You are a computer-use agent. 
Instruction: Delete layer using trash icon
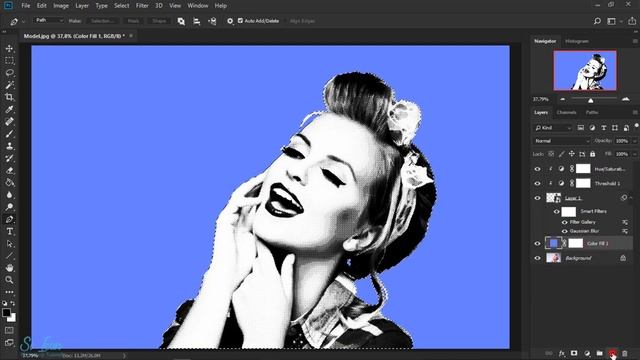pos(624,353)
